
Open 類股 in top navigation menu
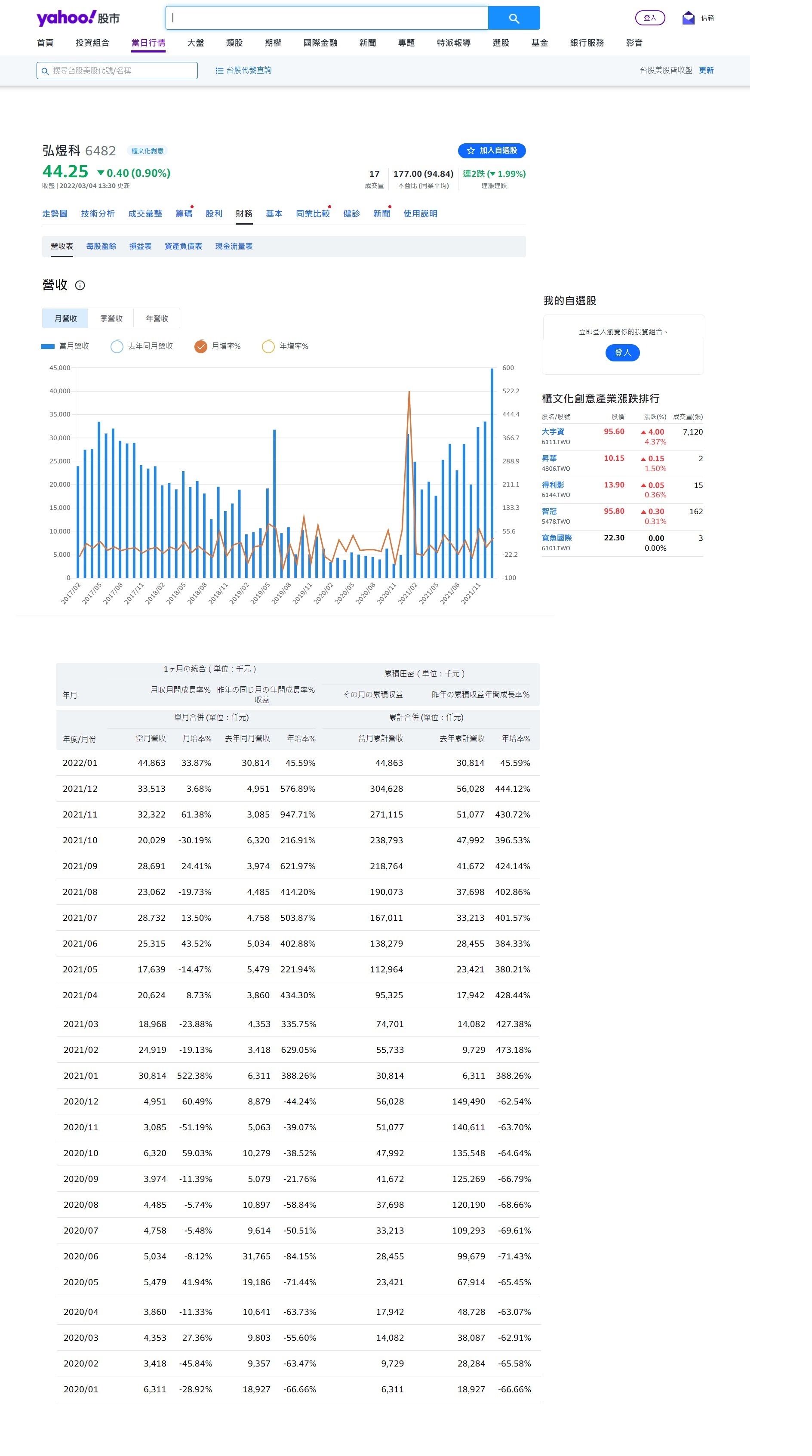coord(234,43)
